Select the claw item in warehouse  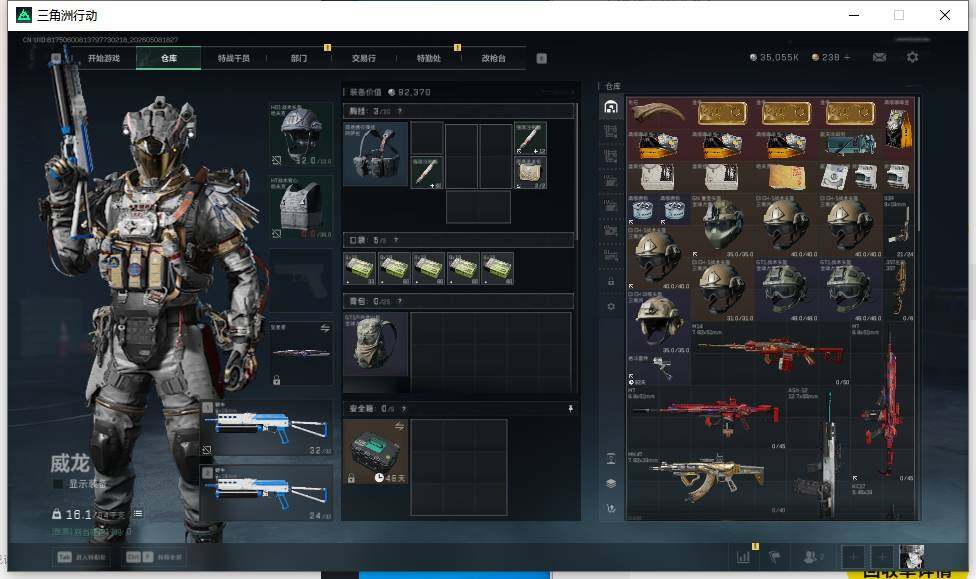coord(658,113)
